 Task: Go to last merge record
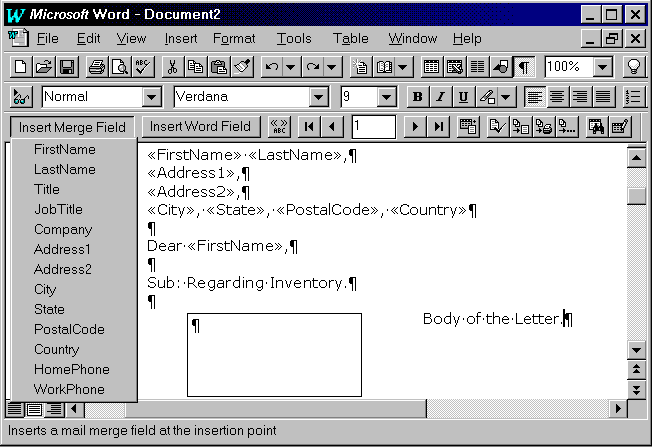click(438, 126)
